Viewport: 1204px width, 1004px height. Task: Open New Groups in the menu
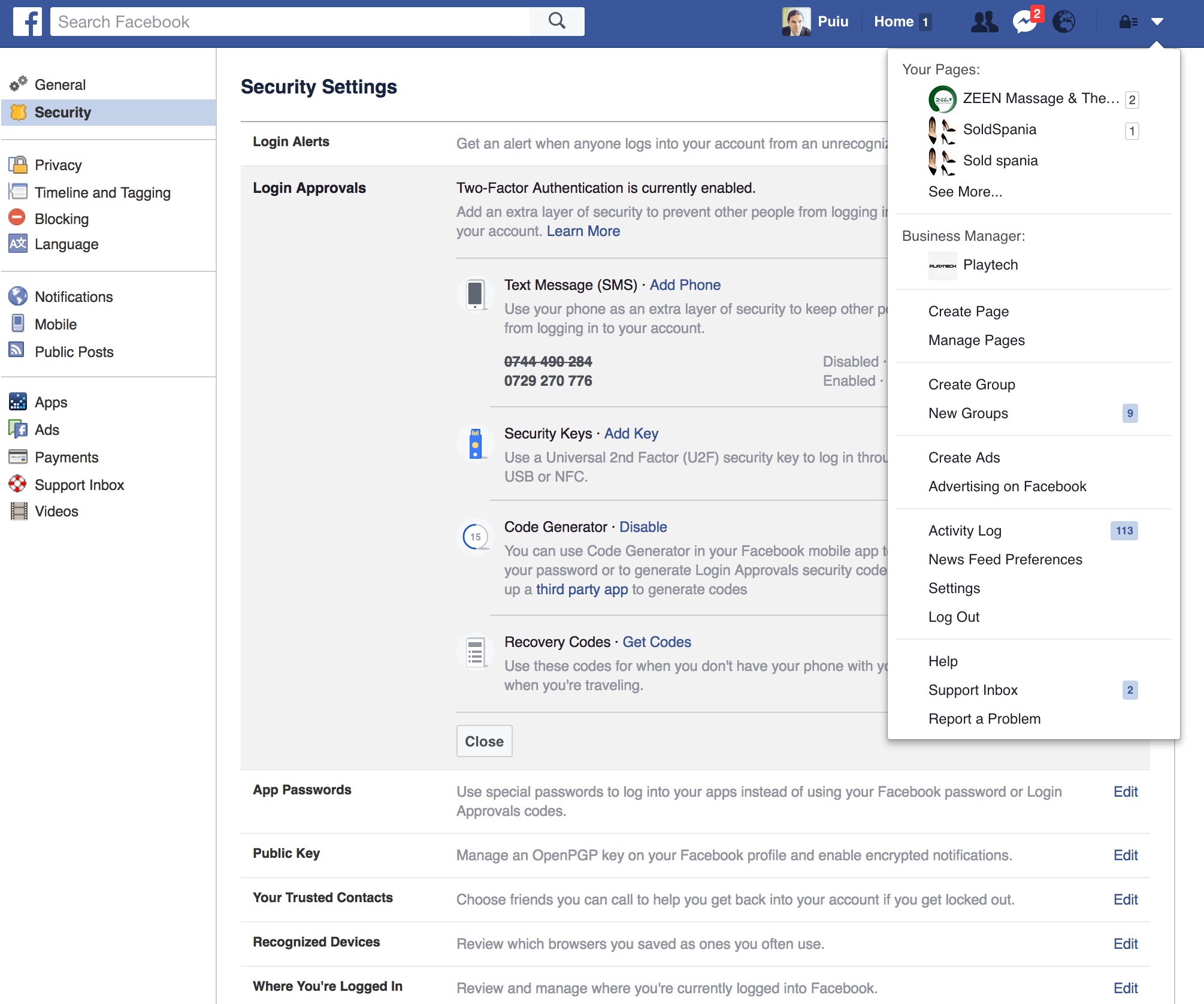(968, 413)
